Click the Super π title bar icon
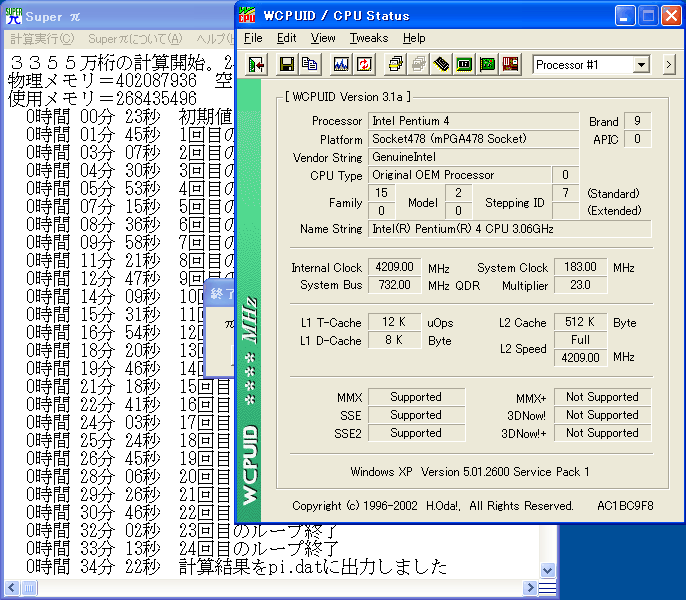Image resolution: width=686 pixels, height=600 pixels. coord(14,16)
